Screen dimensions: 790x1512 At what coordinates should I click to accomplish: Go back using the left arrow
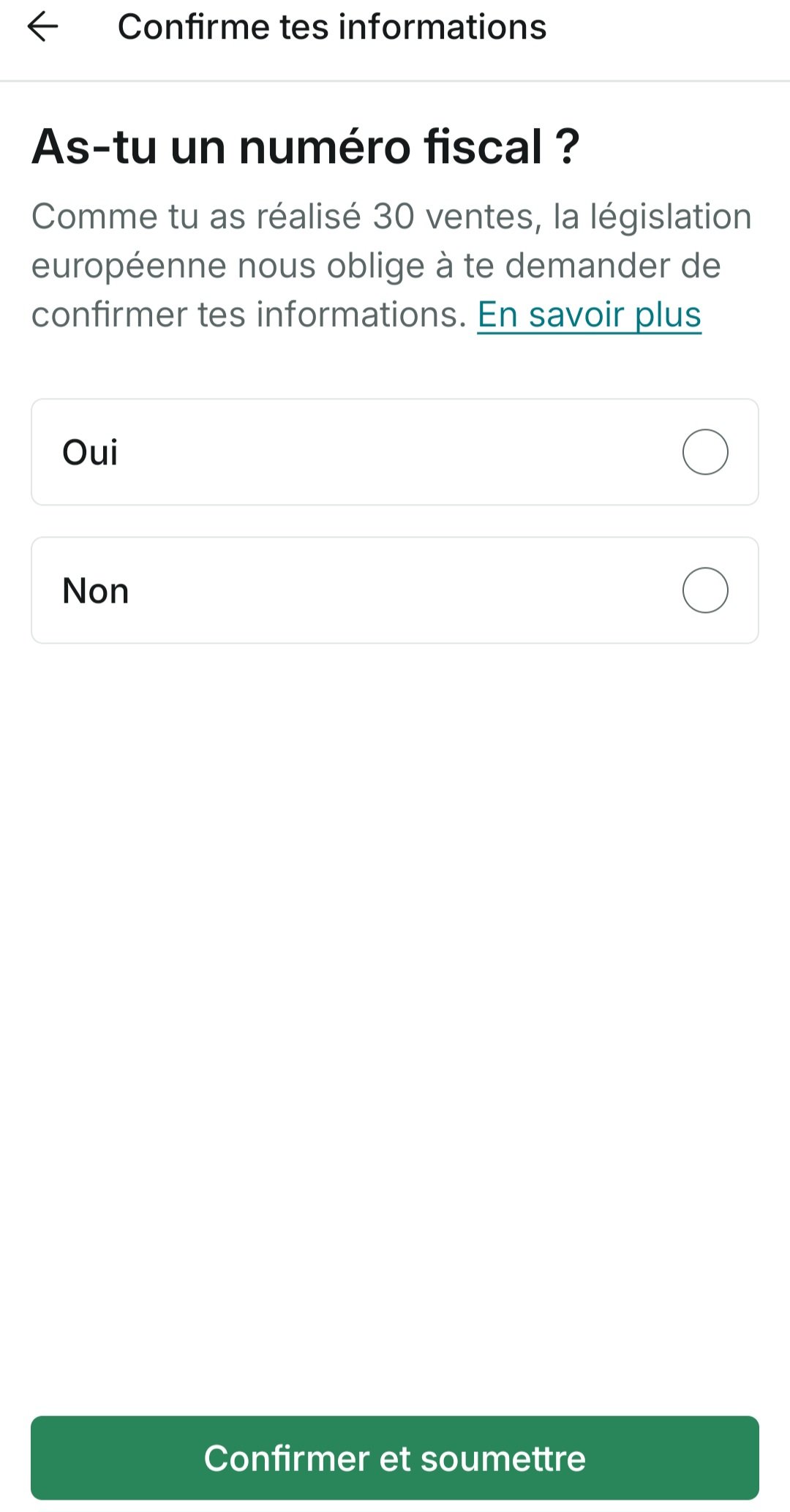(x=42, y=27)
